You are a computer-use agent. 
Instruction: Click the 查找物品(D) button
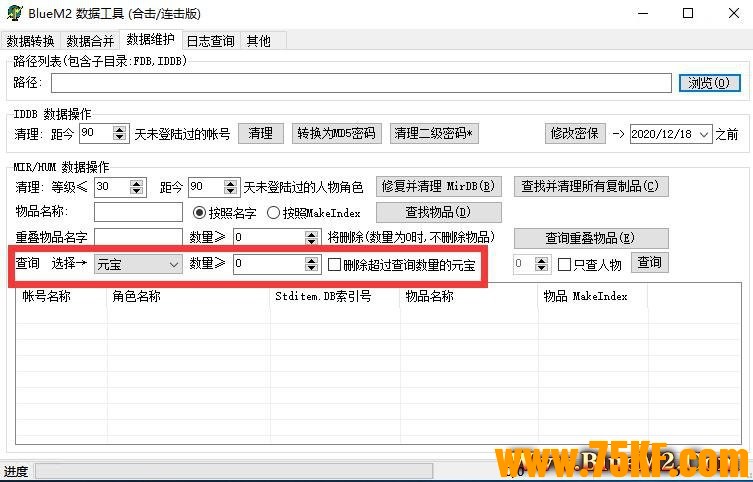438,212
